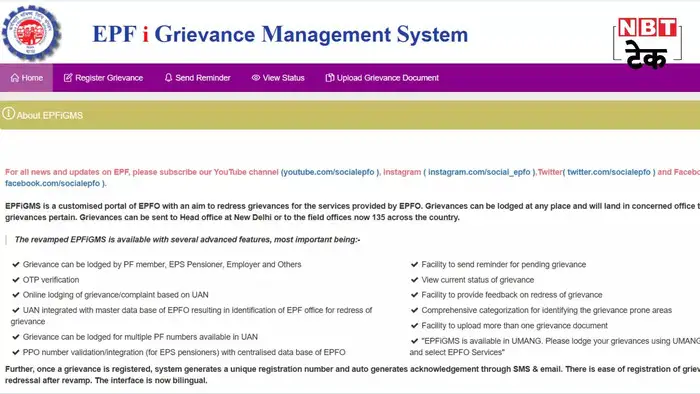Open the Upload Grievance Document menu item
700x394 pixels.
click(382, 78)
